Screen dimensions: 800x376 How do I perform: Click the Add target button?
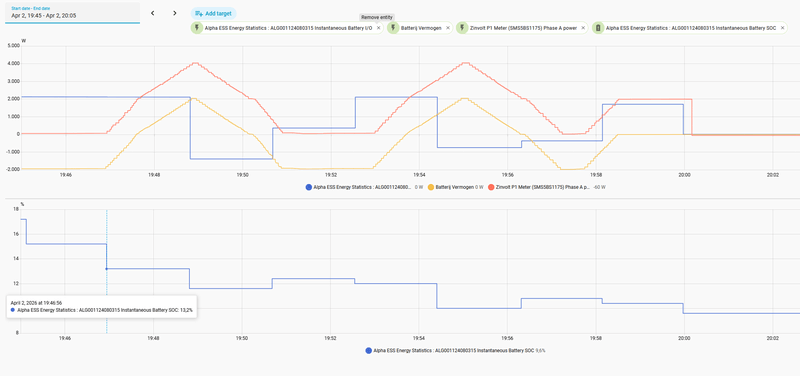click(213, 14)
